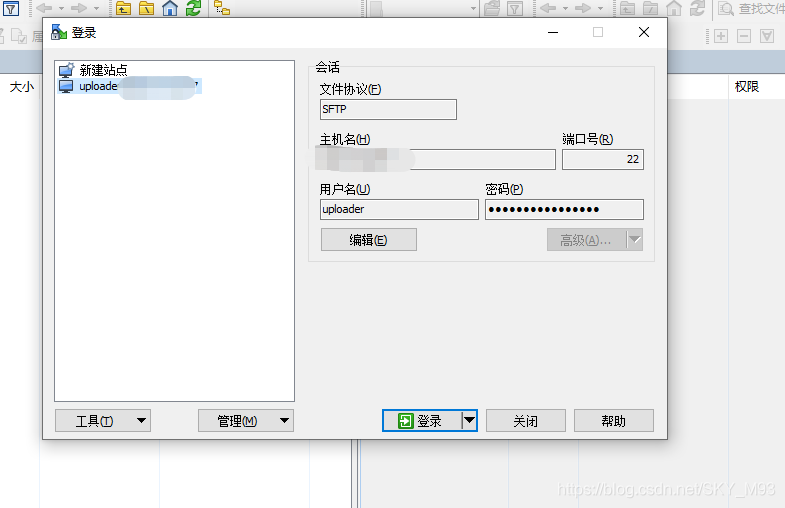Click the 高级(A)... advanced button
Viewport: 785px width, 508px height.
pyautogui.click(x=587, y=240)
